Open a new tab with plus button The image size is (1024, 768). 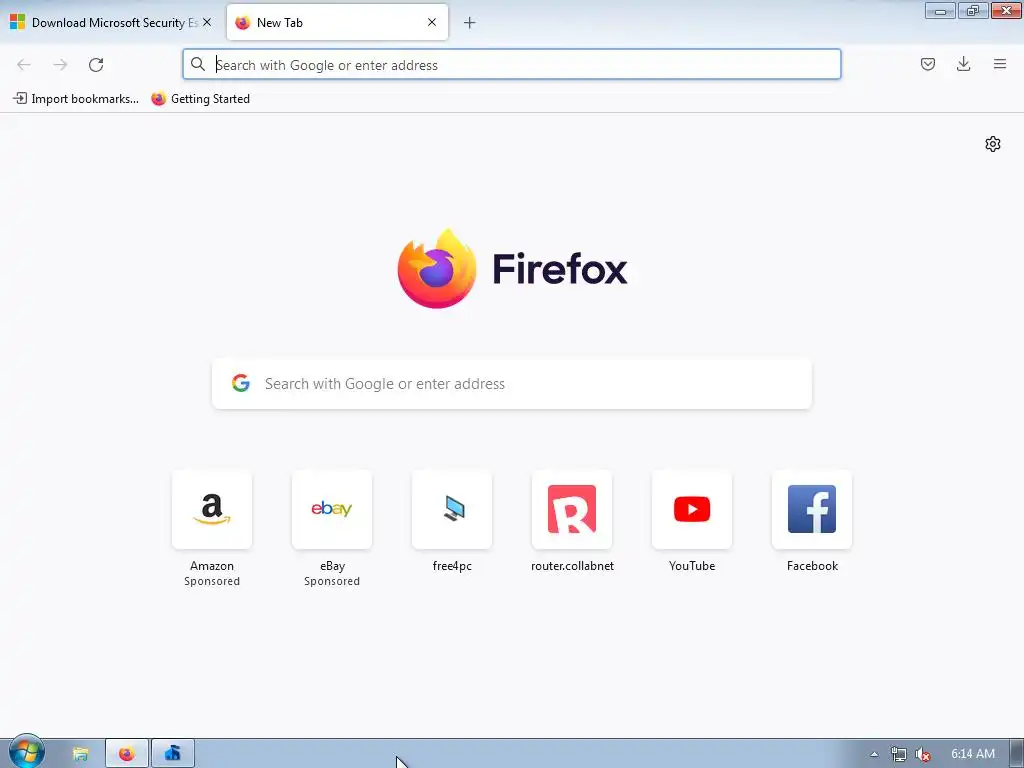469,23
